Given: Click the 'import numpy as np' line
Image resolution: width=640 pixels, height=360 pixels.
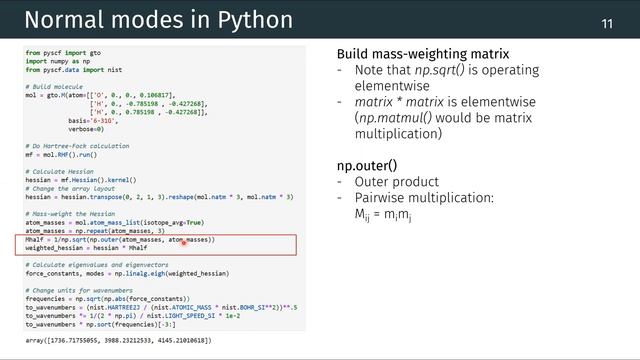Looking at the screenshot, I should click(58, 61).
